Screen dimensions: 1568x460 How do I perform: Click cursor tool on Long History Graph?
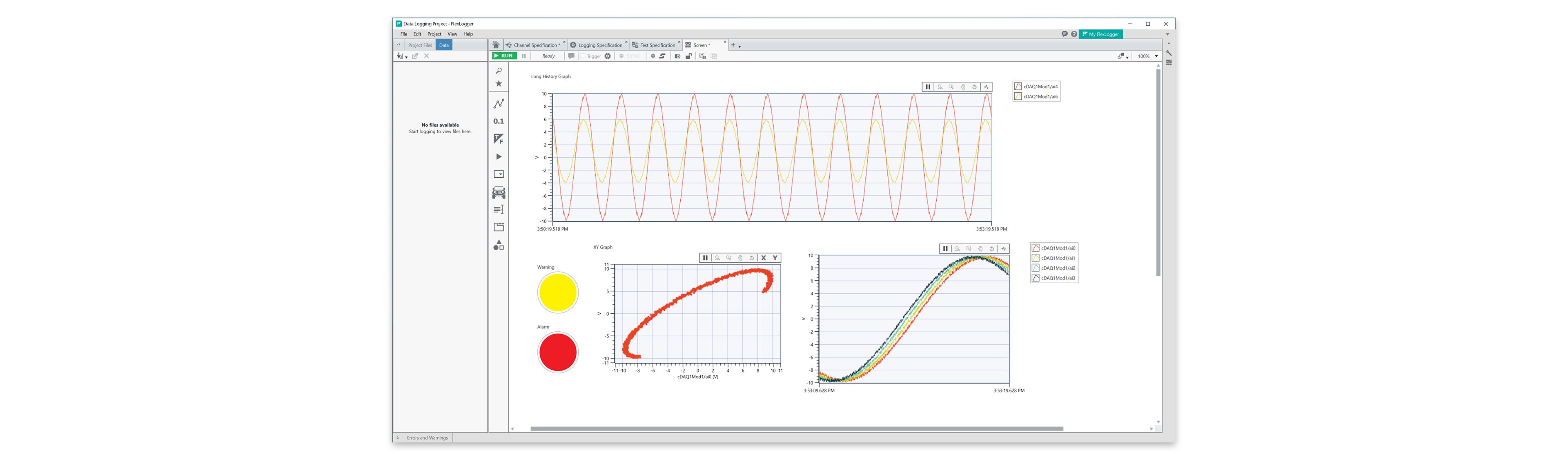[x=986, y=87]
